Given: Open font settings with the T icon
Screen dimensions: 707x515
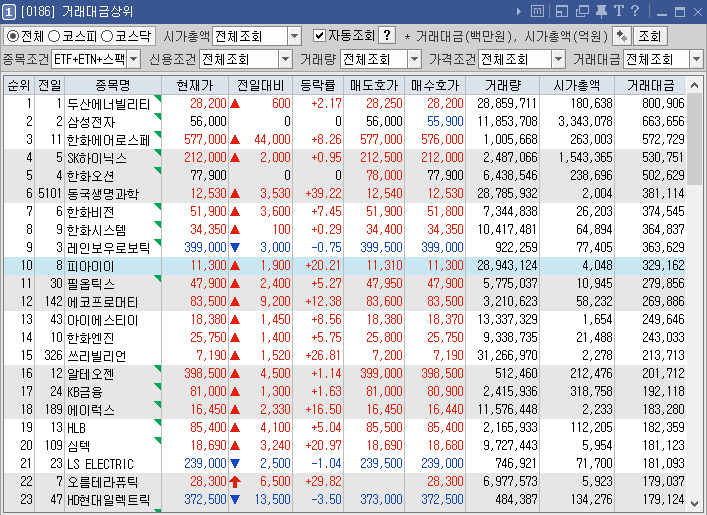Looking at the screenshot, I should click(619, 11).
